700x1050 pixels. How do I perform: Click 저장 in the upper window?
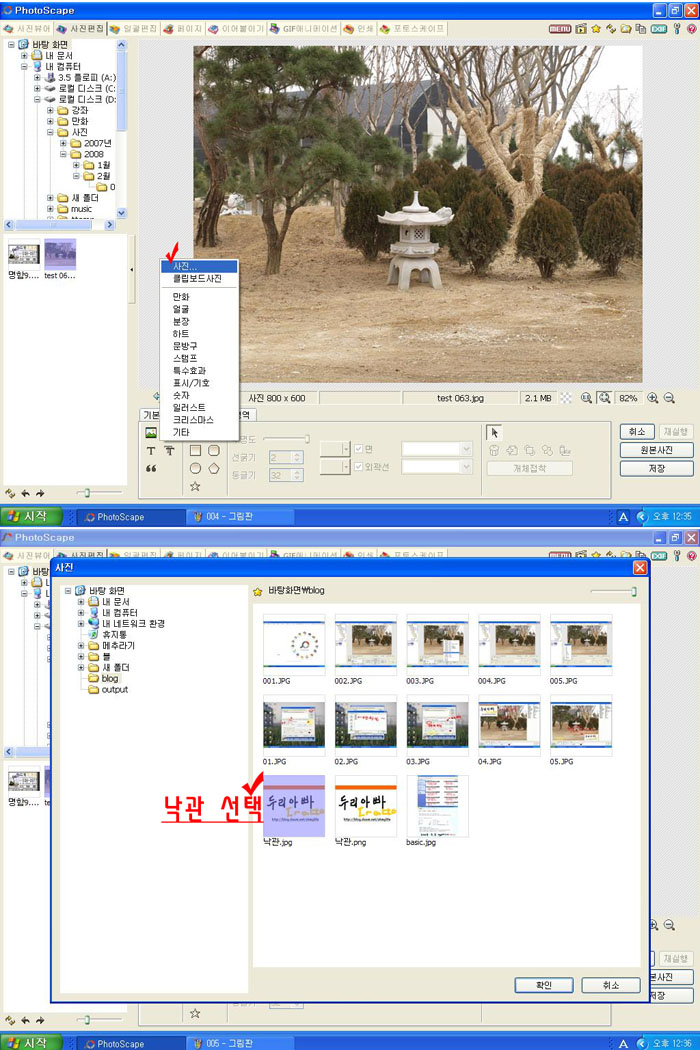[x=656, y=468]
